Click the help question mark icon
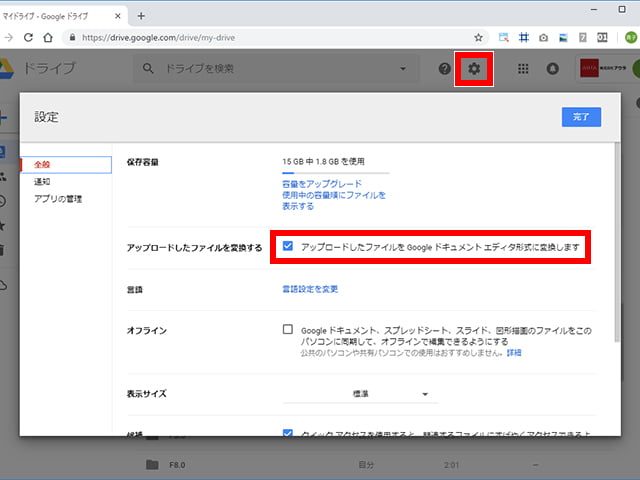This screenshot has width=640, height=480. point(445,69)
